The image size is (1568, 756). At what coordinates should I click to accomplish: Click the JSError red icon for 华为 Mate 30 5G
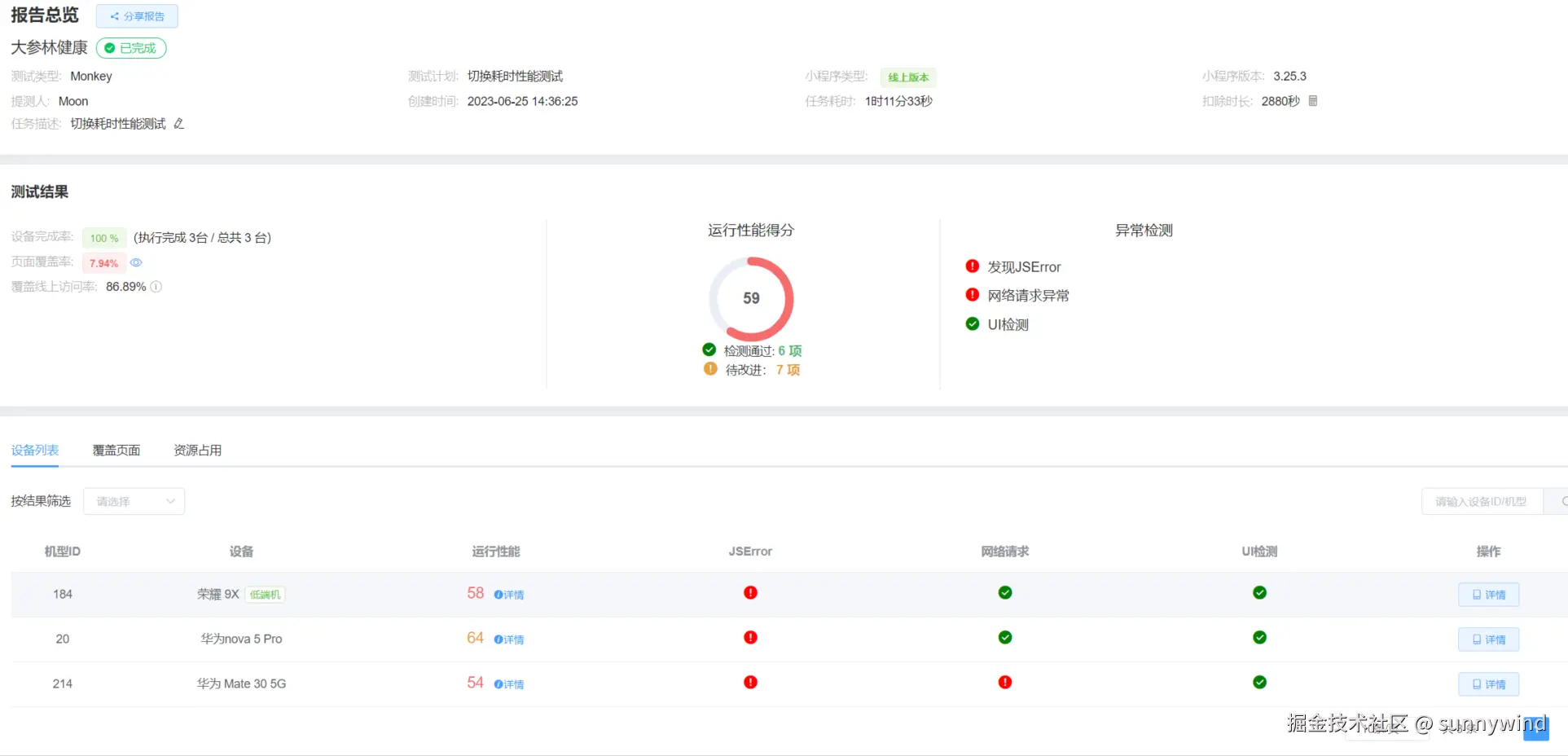750,682
